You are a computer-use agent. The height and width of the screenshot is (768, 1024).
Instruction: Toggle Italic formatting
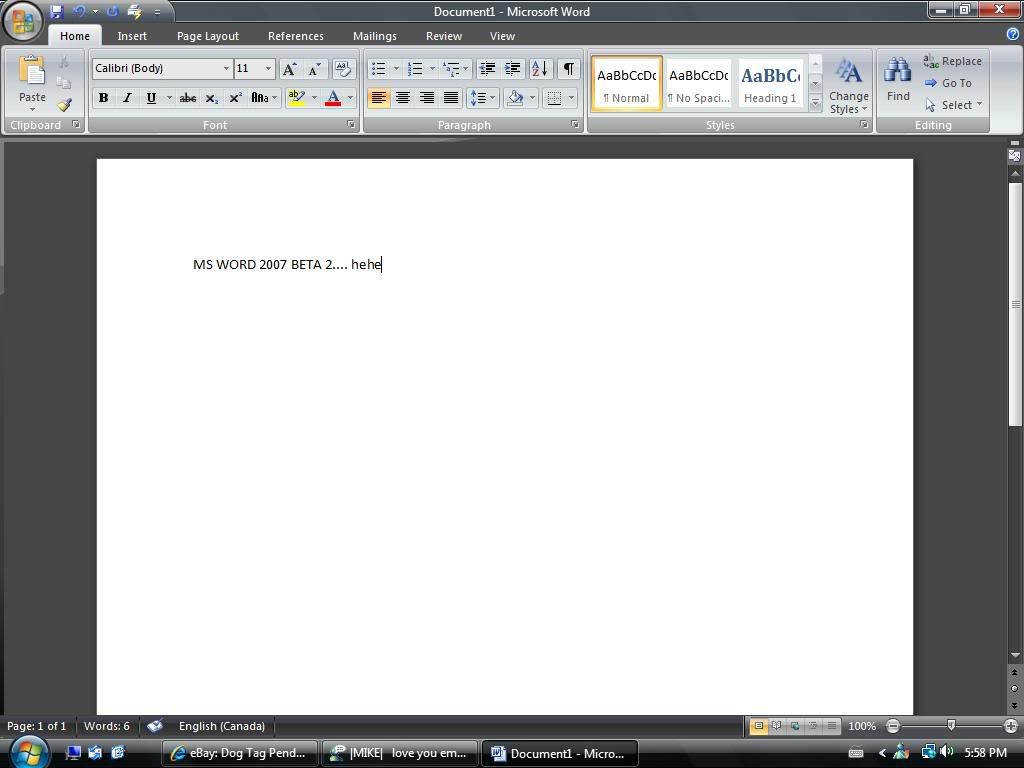click(127, 98)
